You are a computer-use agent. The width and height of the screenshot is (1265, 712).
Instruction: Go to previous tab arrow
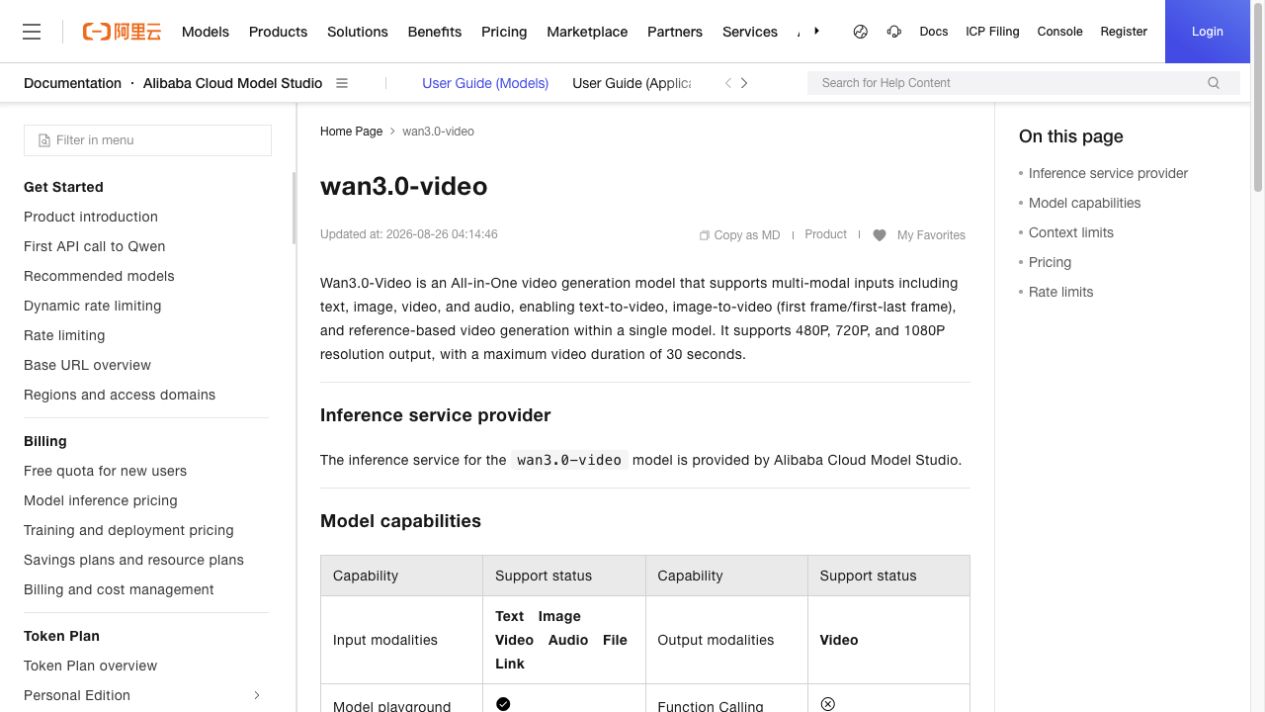[x=728, y=83]
